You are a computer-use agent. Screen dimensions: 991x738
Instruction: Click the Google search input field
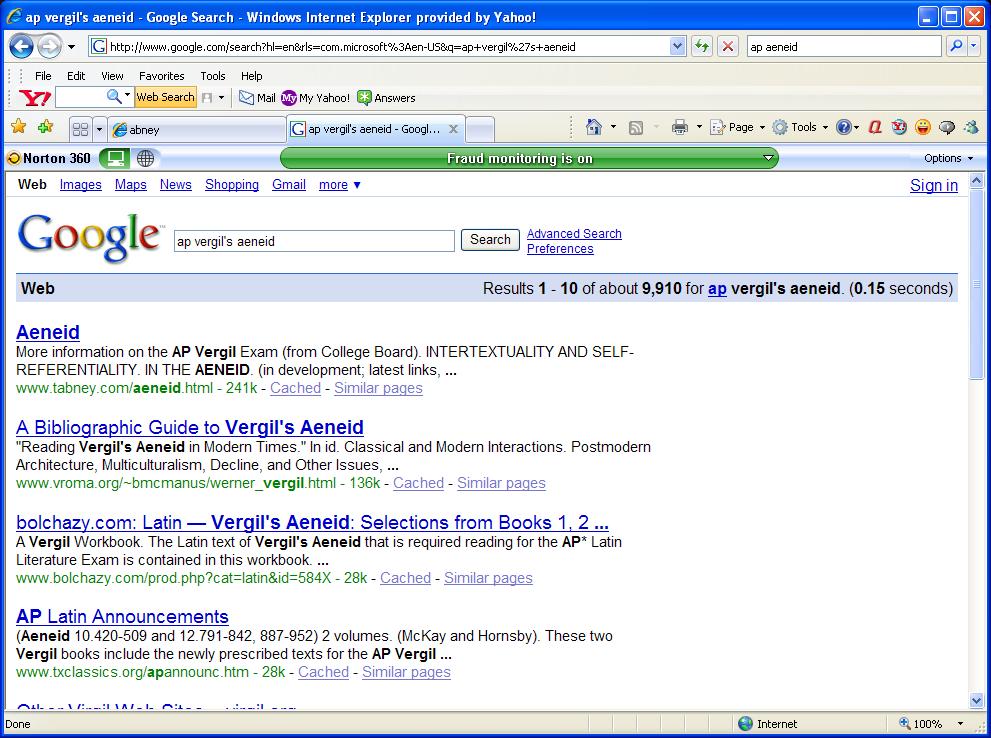(x=314, y=241)
